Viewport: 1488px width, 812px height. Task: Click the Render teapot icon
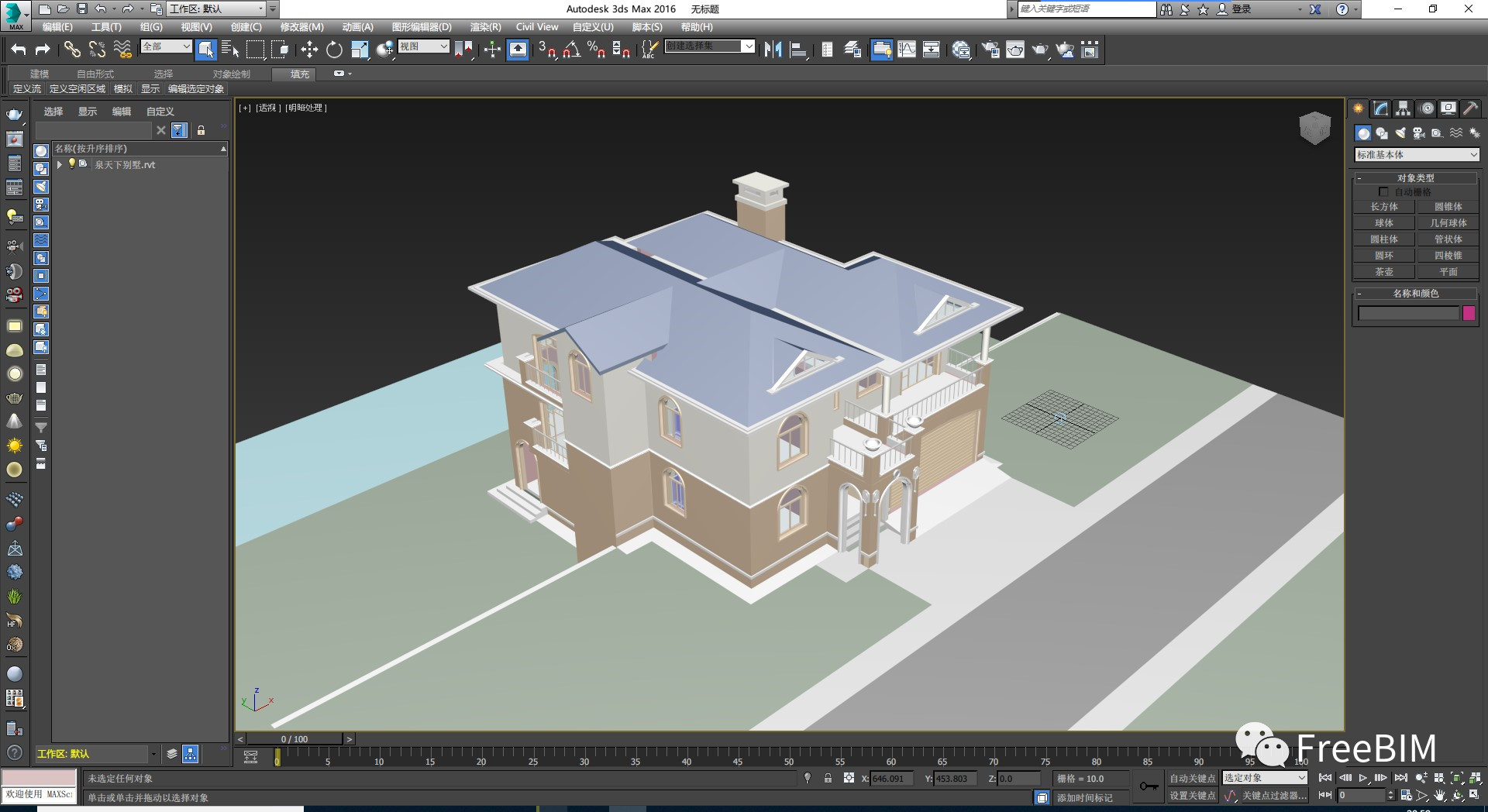[x=1040, y=50]
